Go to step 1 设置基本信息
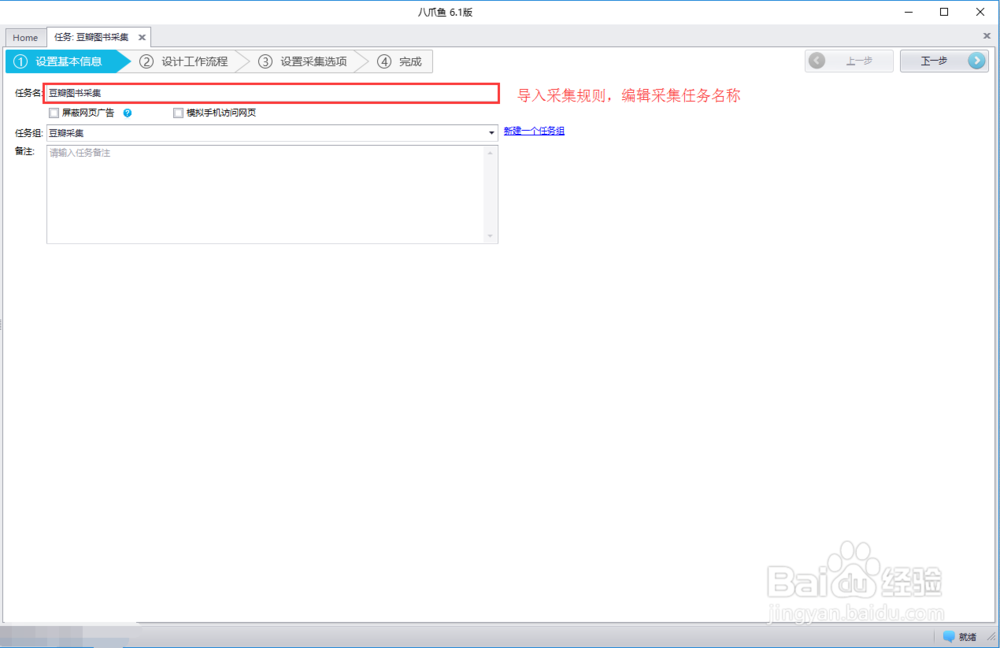Image resolution: width=1000 pixels, height=648 pixels. (x=67, y=62)
